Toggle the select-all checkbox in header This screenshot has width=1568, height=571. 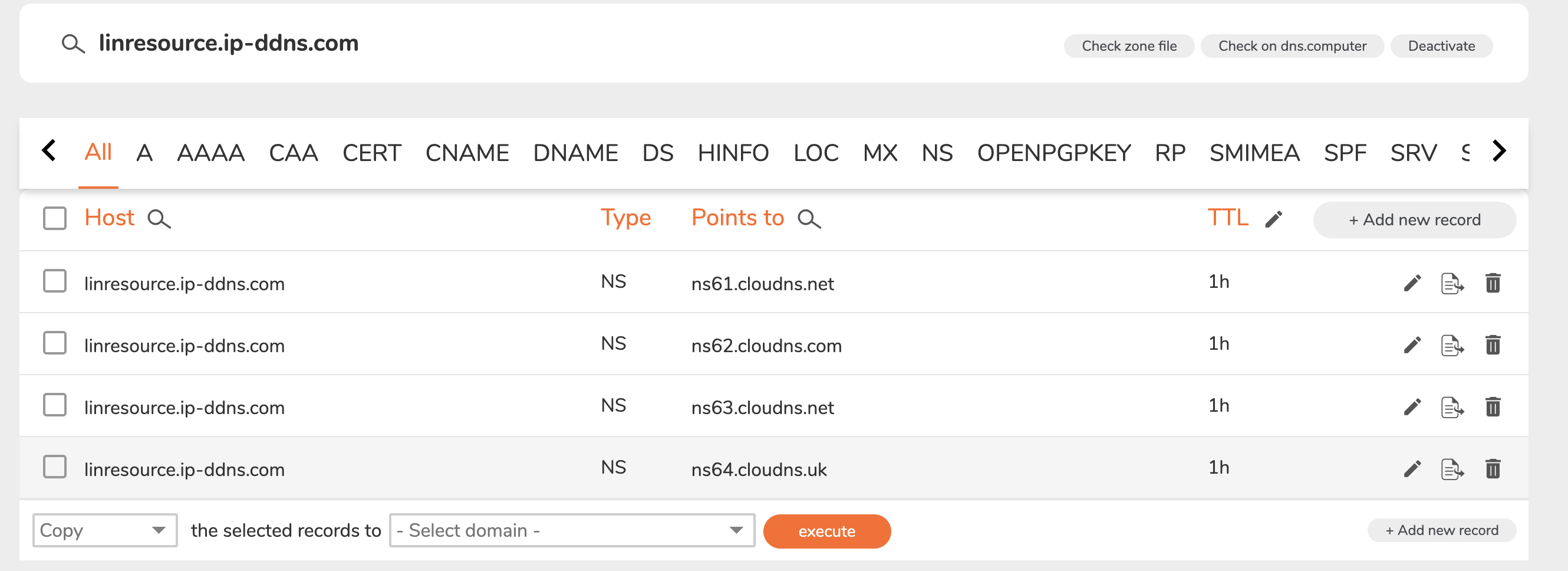55,218
